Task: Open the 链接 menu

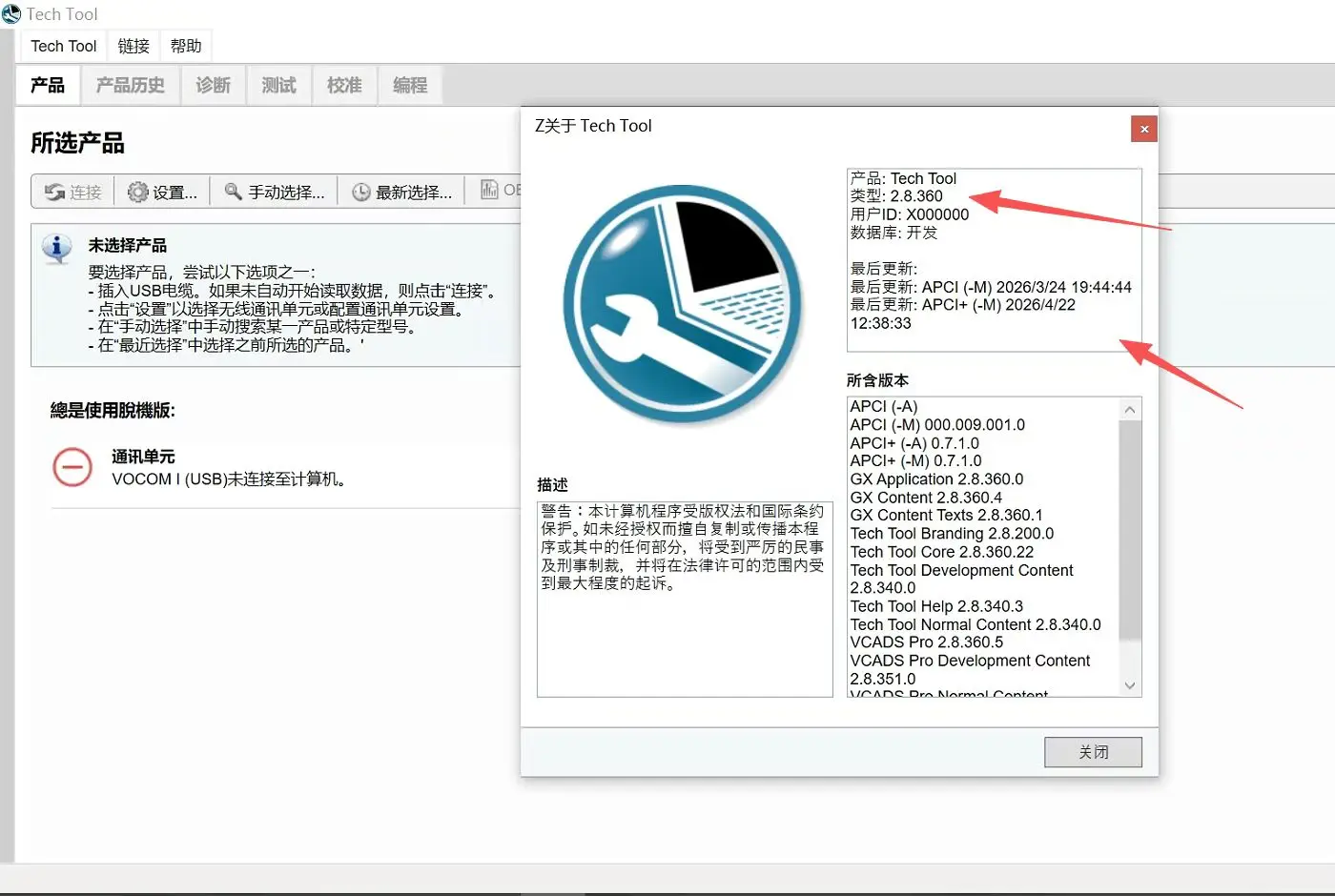Action: (133, 46)
